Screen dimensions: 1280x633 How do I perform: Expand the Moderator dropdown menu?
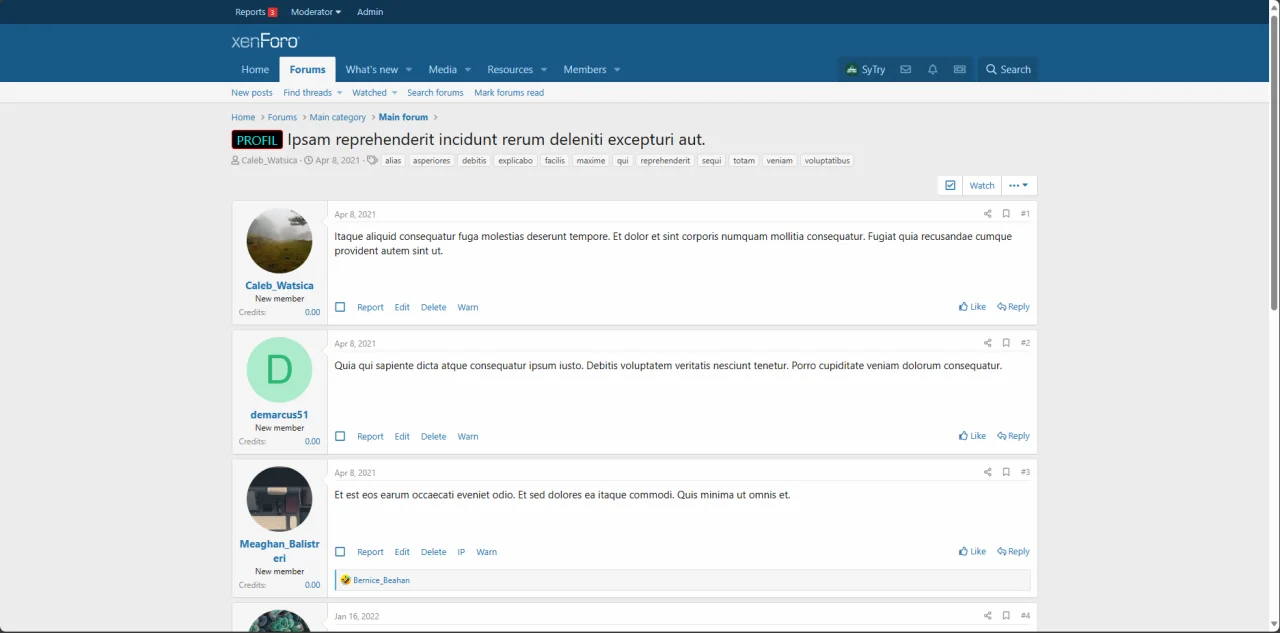tap(316, 12)
